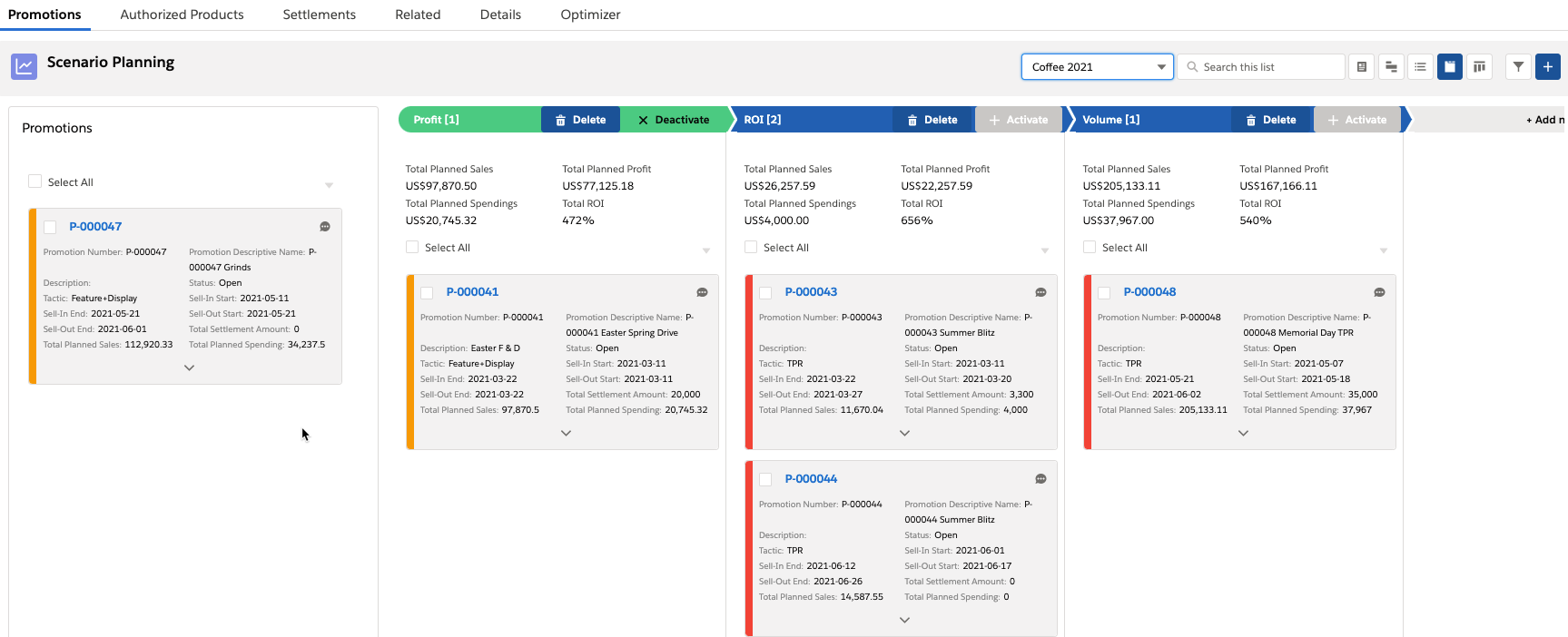Switch to the column table view icon
The width and height of the screenshot is (1568, 637).
(1479, 67)
